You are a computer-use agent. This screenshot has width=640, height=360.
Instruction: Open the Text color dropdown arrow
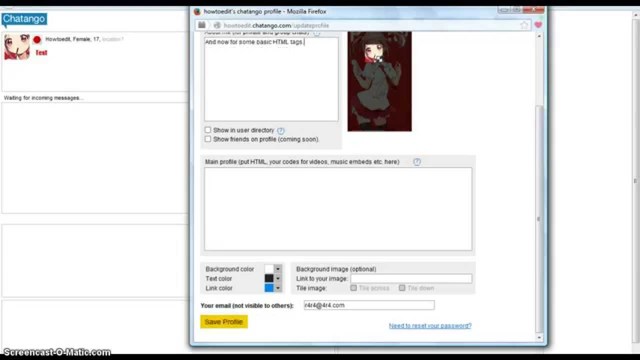click(278, 278)
